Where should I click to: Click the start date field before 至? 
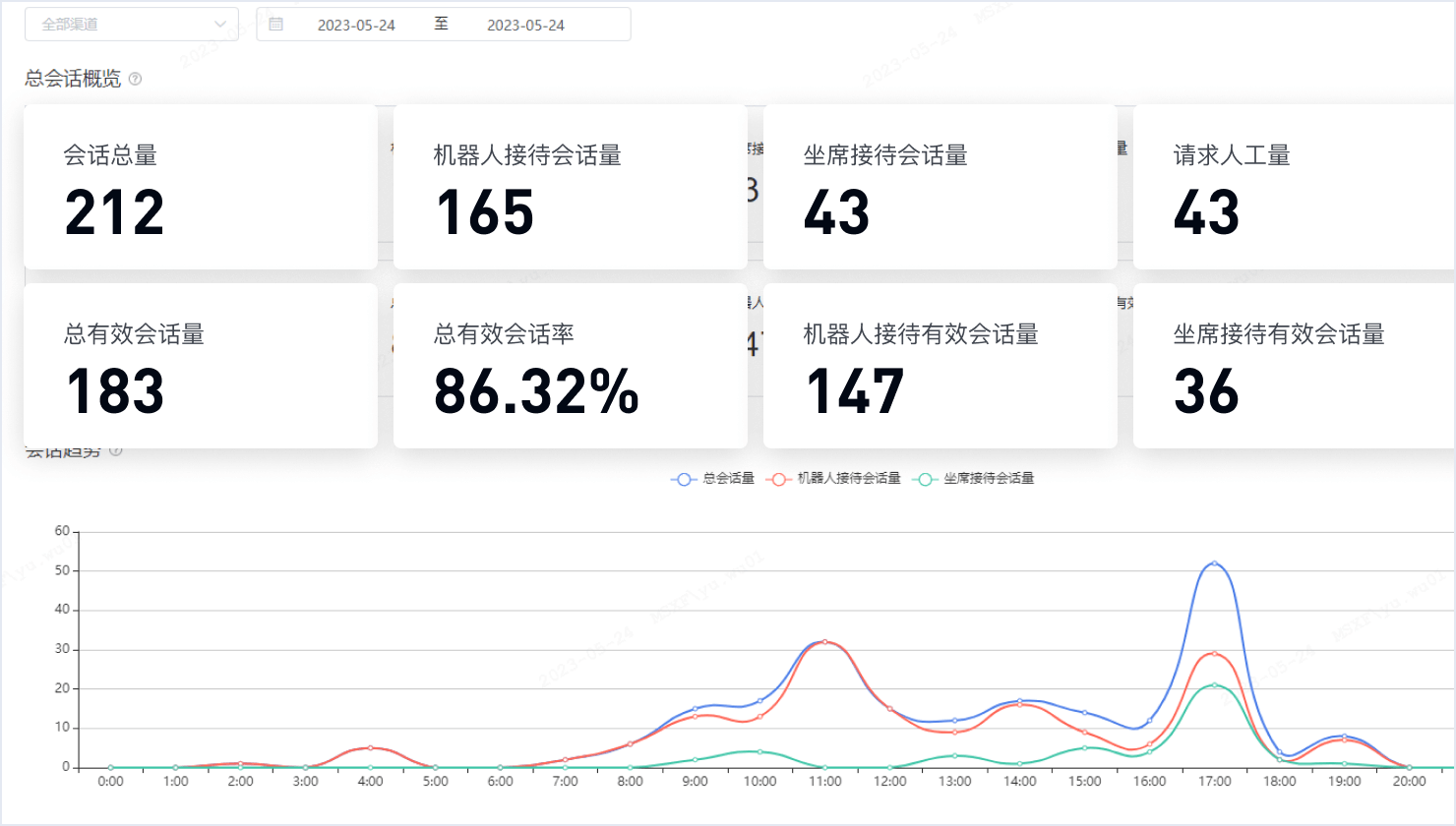356,26
